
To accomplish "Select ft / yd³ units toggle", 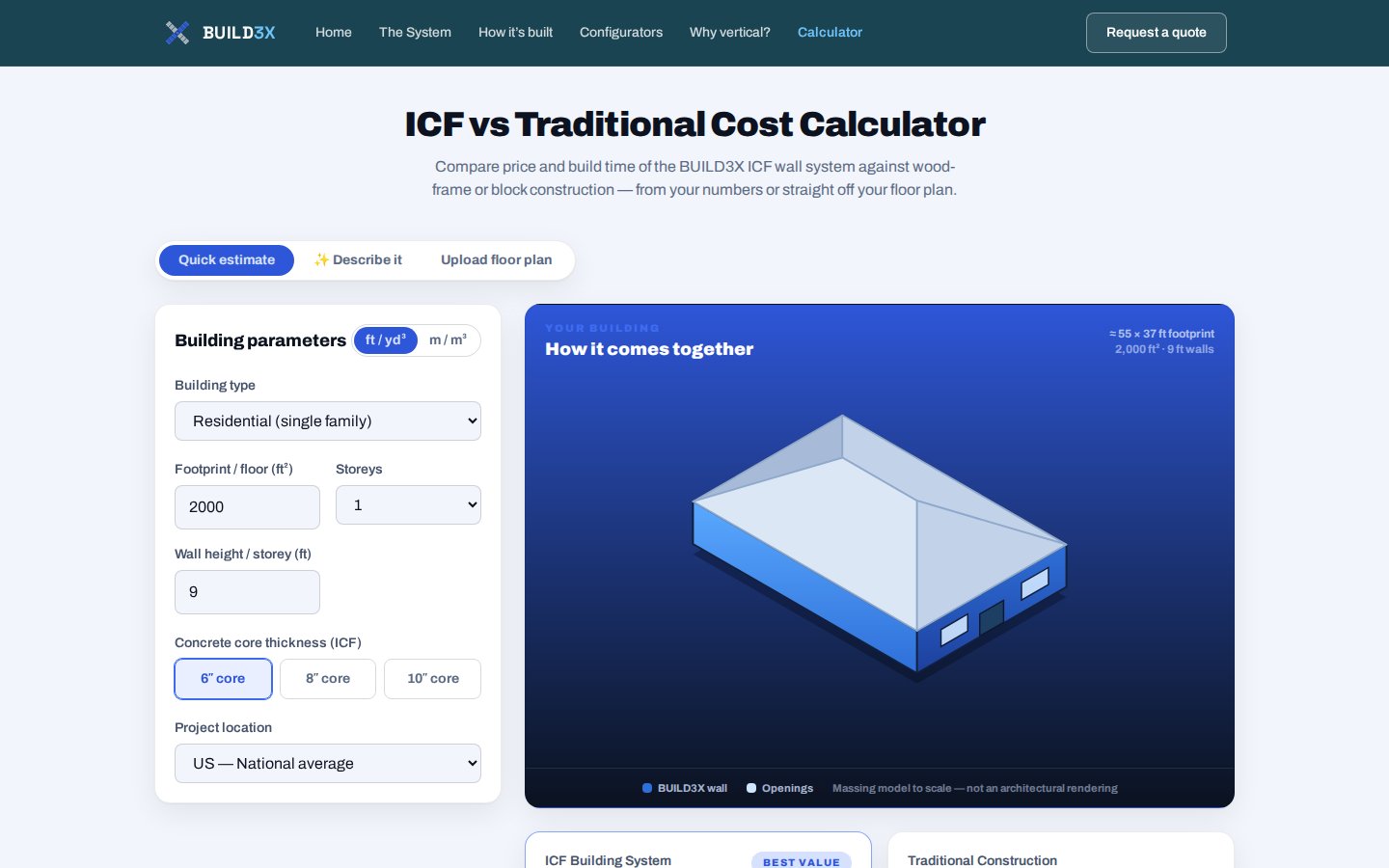I will point(386,340).
